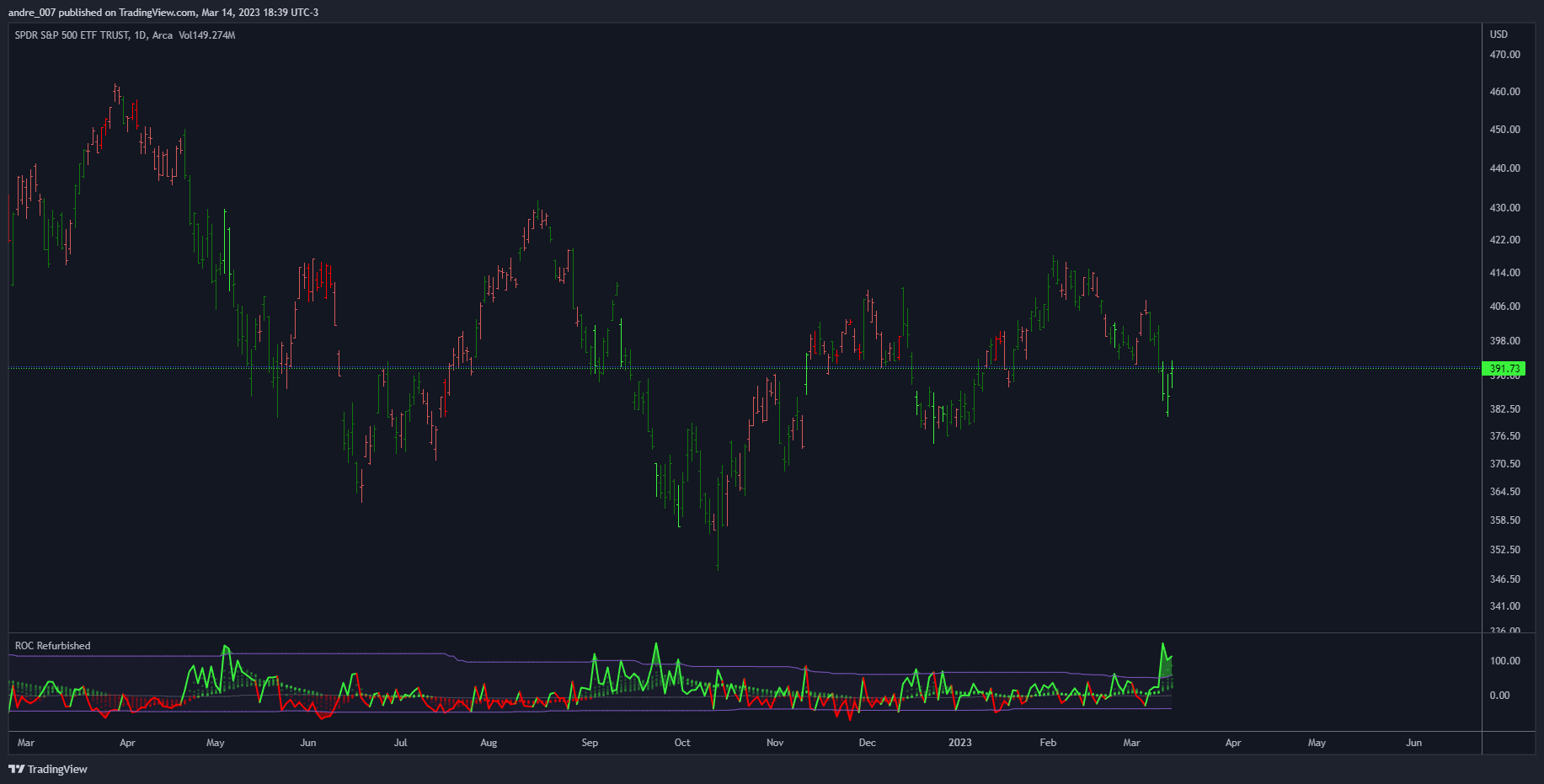Click the 450.00 price axis label

coord(1504,130)
